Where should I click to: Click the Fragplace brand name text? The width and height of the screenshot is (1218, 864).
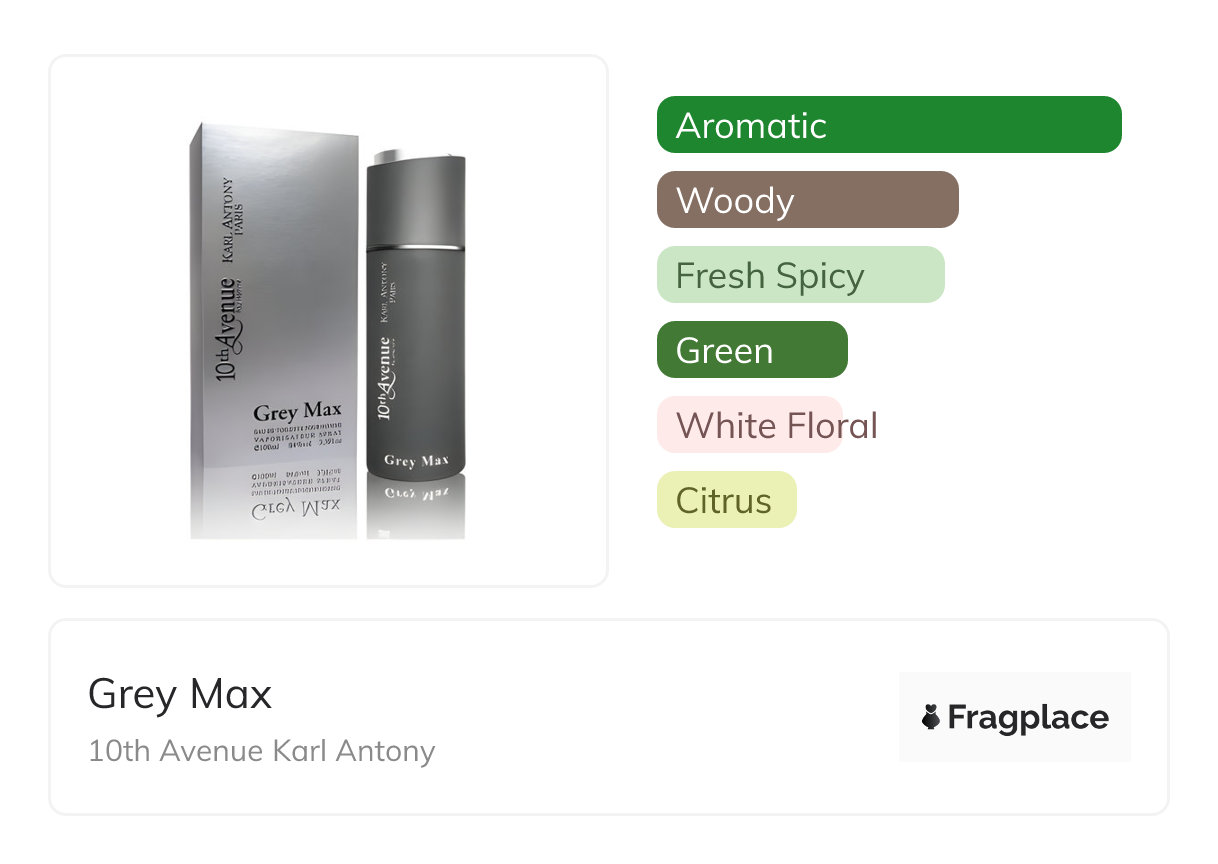[x=1027, y=717]
